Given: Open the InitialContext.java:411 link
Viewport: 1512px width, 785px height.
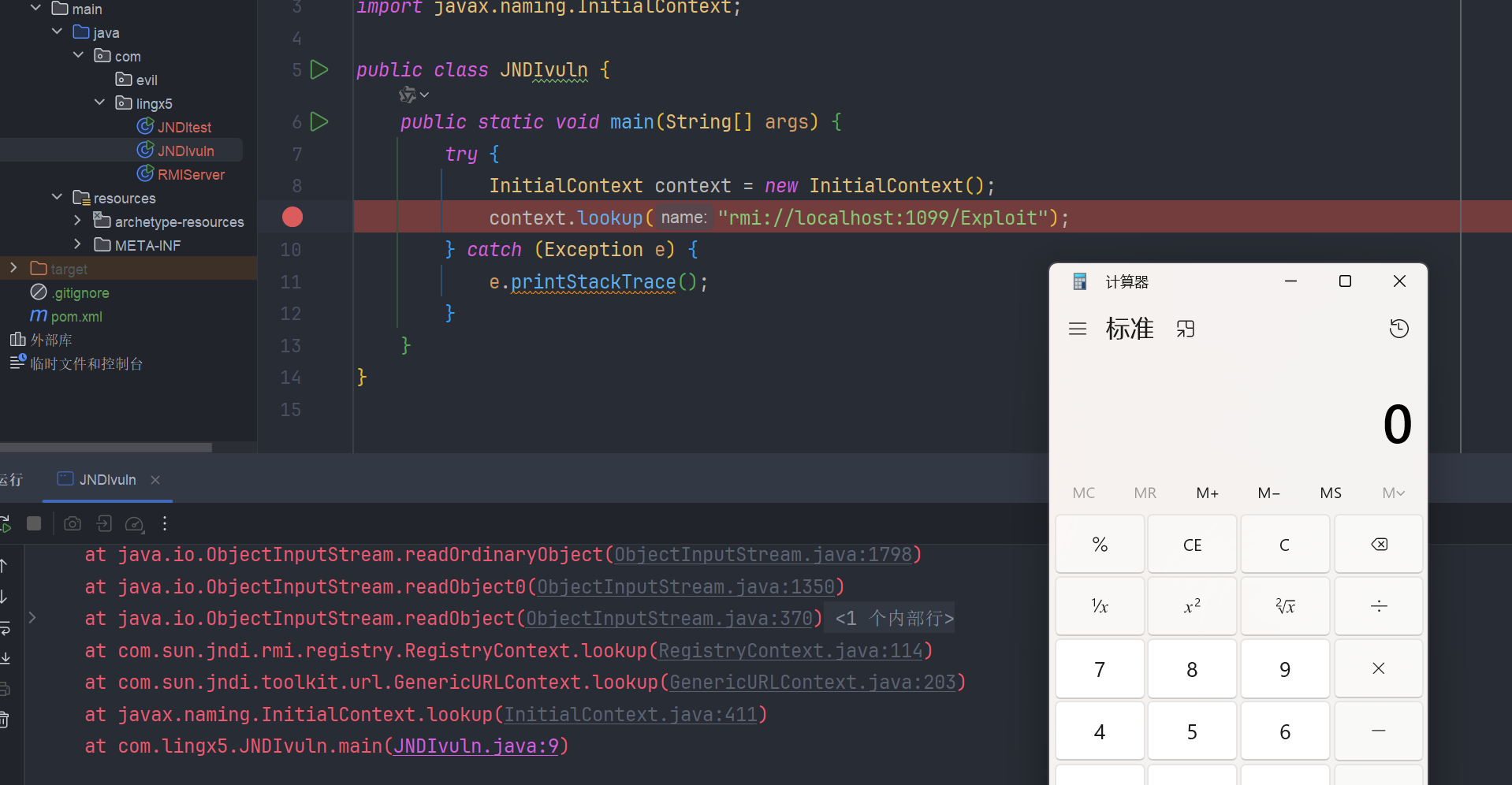Looking at the screenshot, I should tap(631, 715).
